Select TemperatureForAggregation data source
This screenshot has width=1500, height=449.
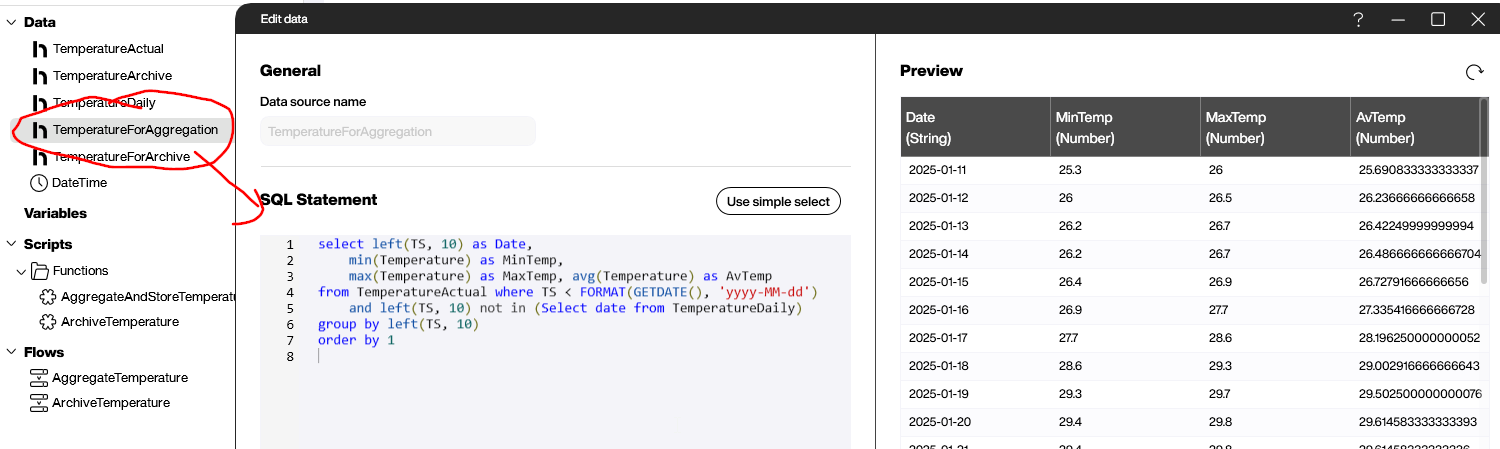coord(135,130)
